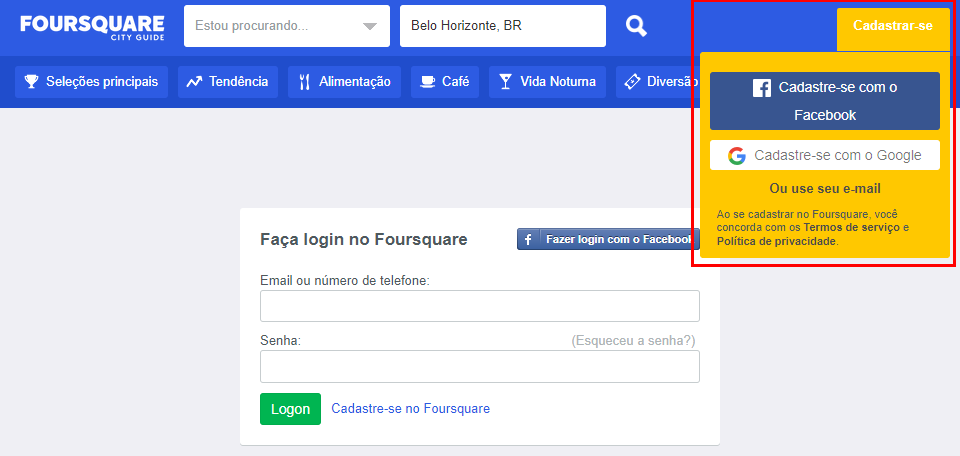Viewport: 960px width, 456px height.
Task: Open Seleções principais category
Action: coord(91,82)
